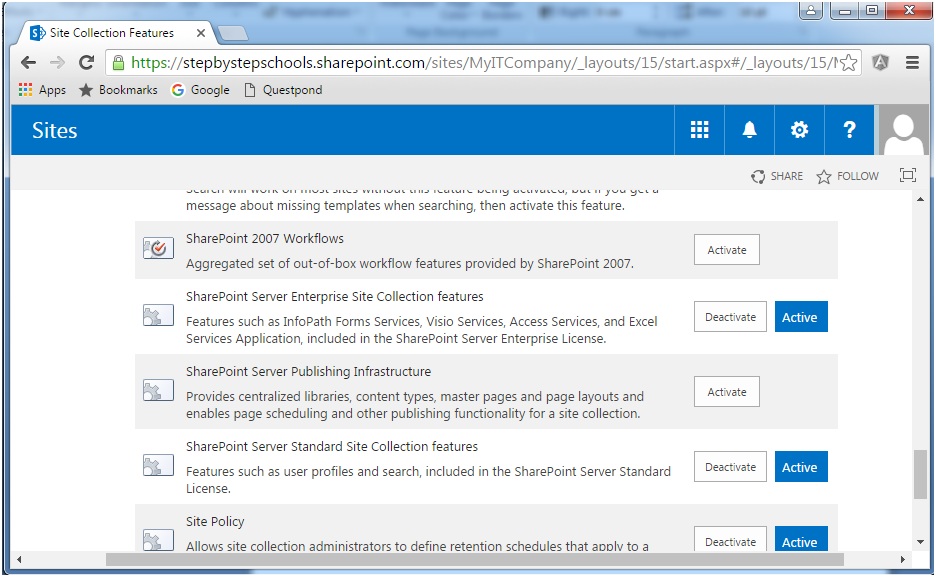936x577 pixels.
Task: Click the Sites header link
Action: pos(54,131)
